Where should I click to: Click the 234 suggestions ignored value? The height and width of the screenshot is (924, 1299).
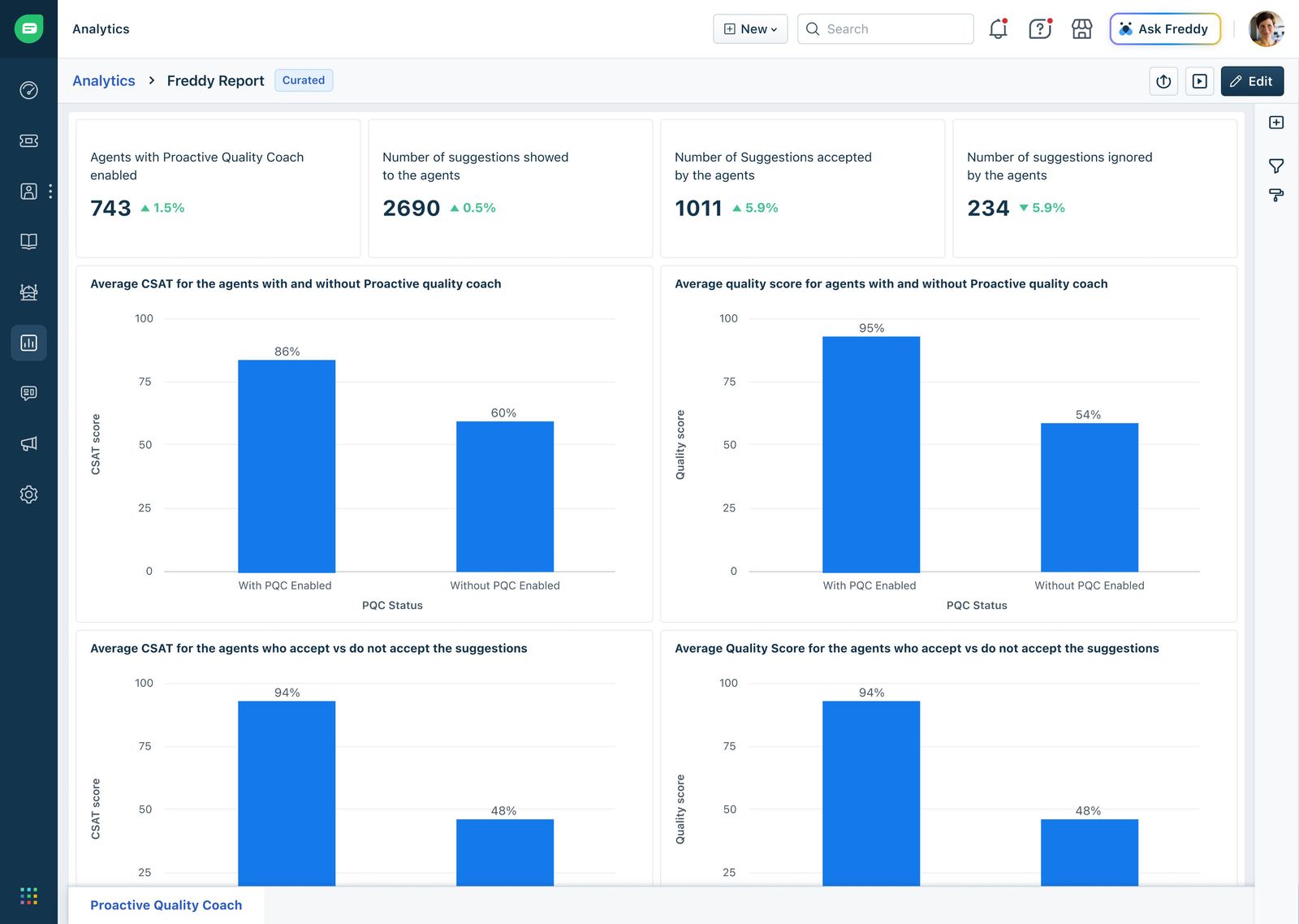(988, 209)
